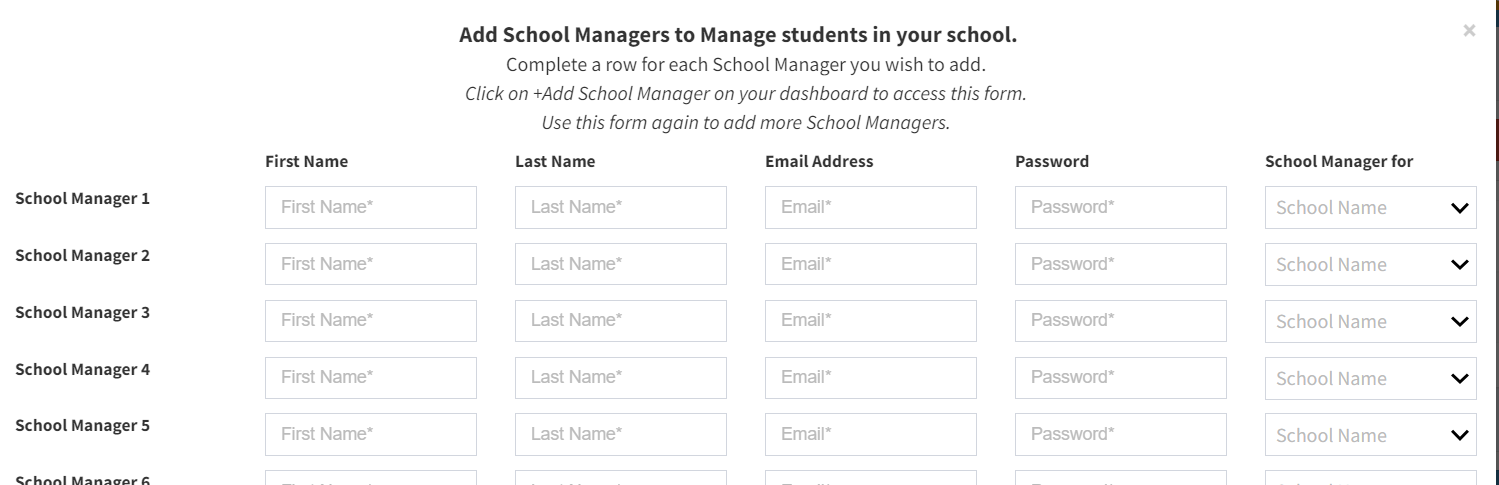Select Password field for School Manager 5

click(1120, 435)
